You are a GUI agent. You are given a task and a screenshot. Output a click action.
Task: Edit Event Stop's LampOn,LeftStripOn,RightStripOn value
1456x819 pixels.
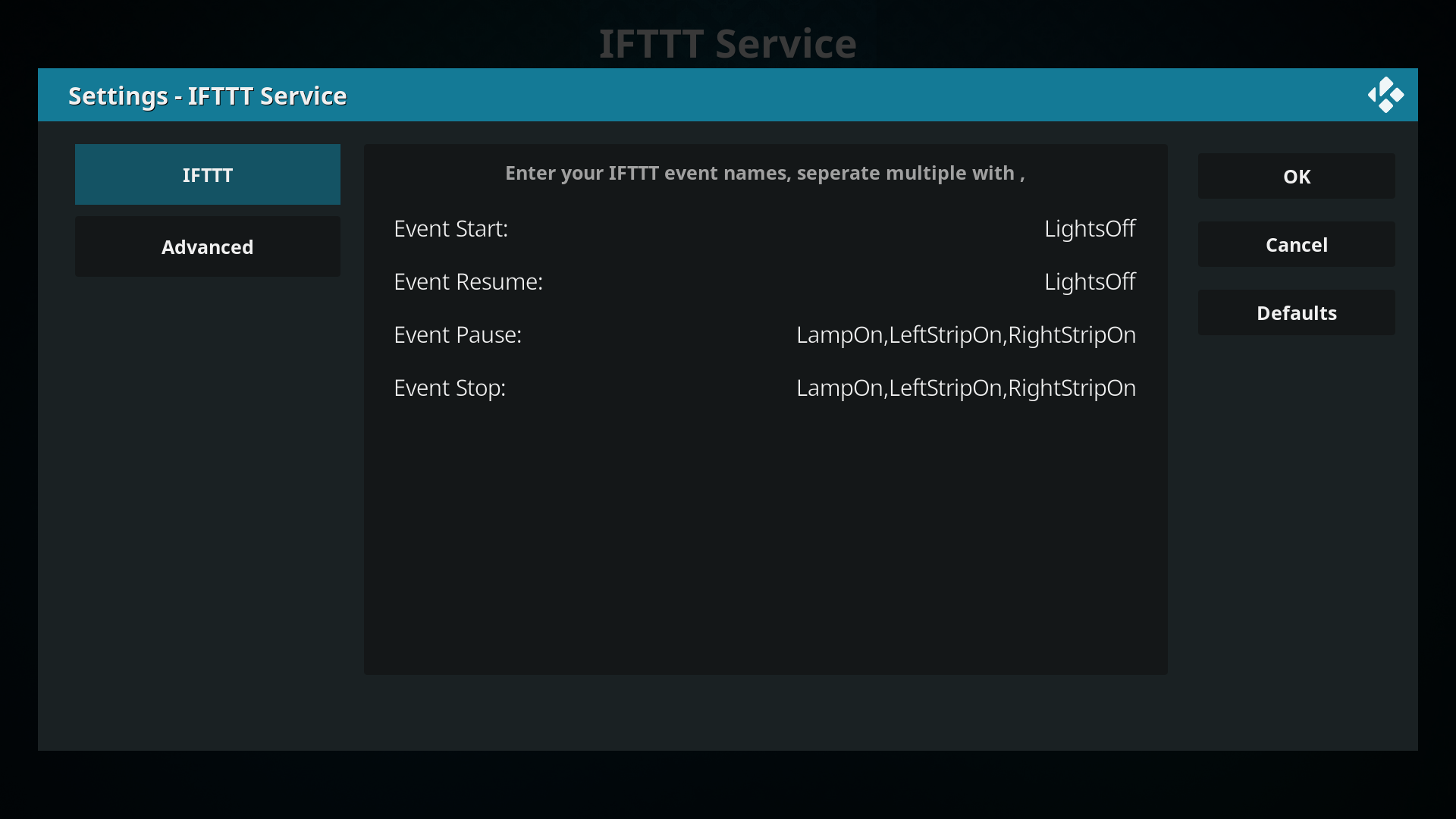click(x=965, y=388)
